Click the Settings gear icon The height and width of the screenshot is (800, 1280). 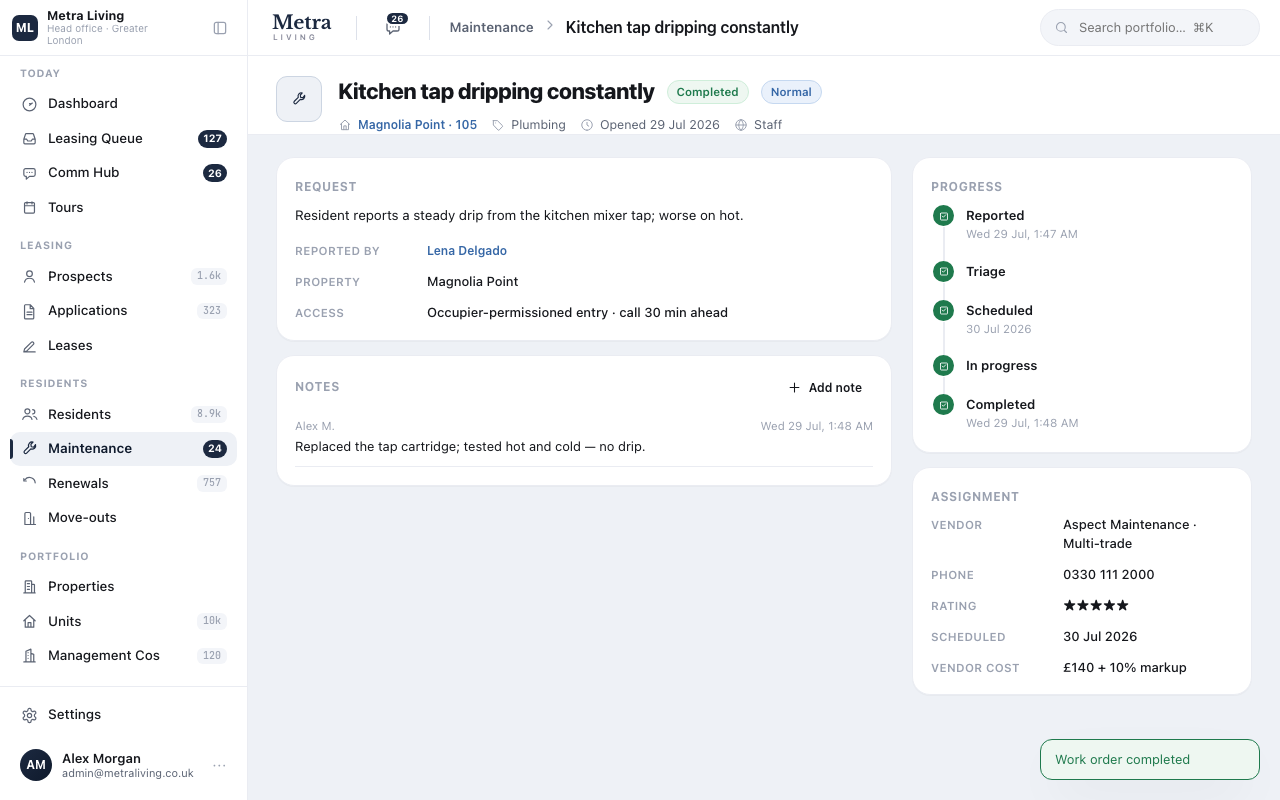click(x=29, y=715)
